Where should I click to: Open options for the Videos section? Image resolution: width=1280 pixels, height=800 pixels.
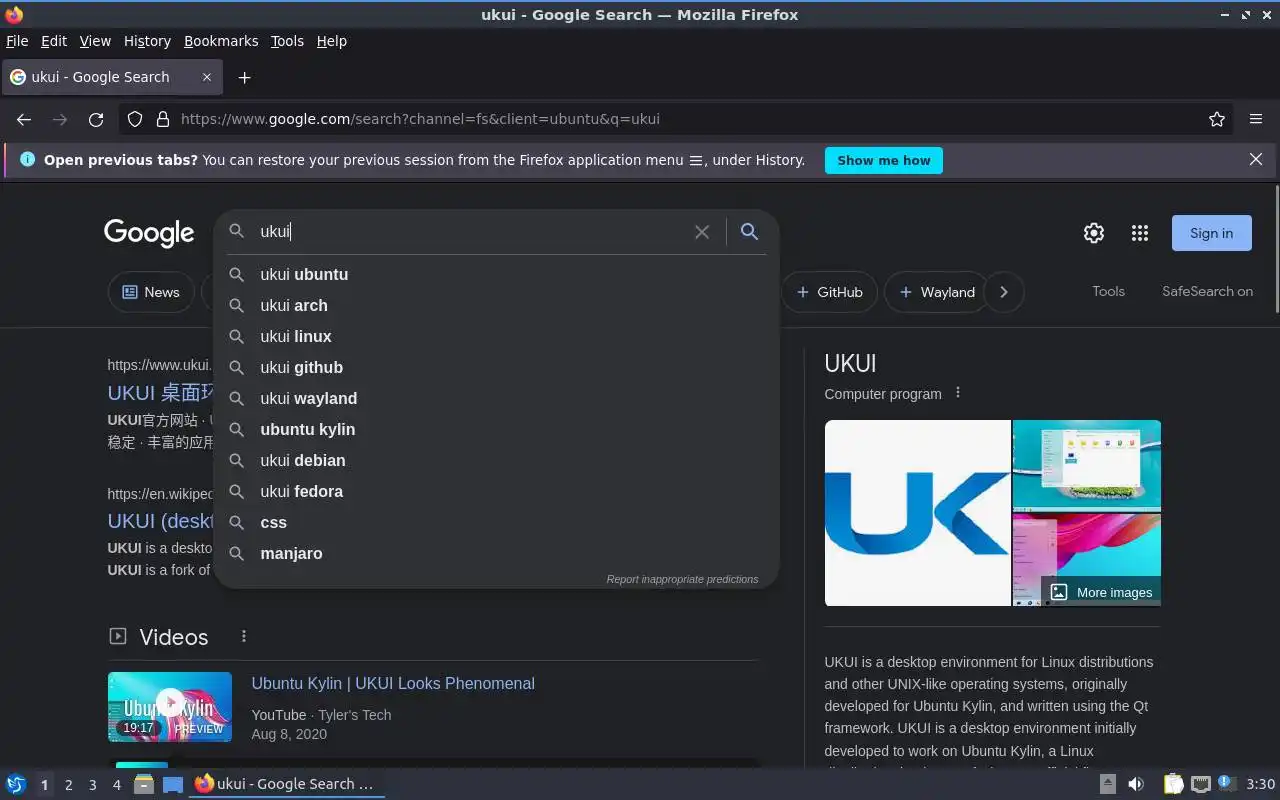[244, 636]
